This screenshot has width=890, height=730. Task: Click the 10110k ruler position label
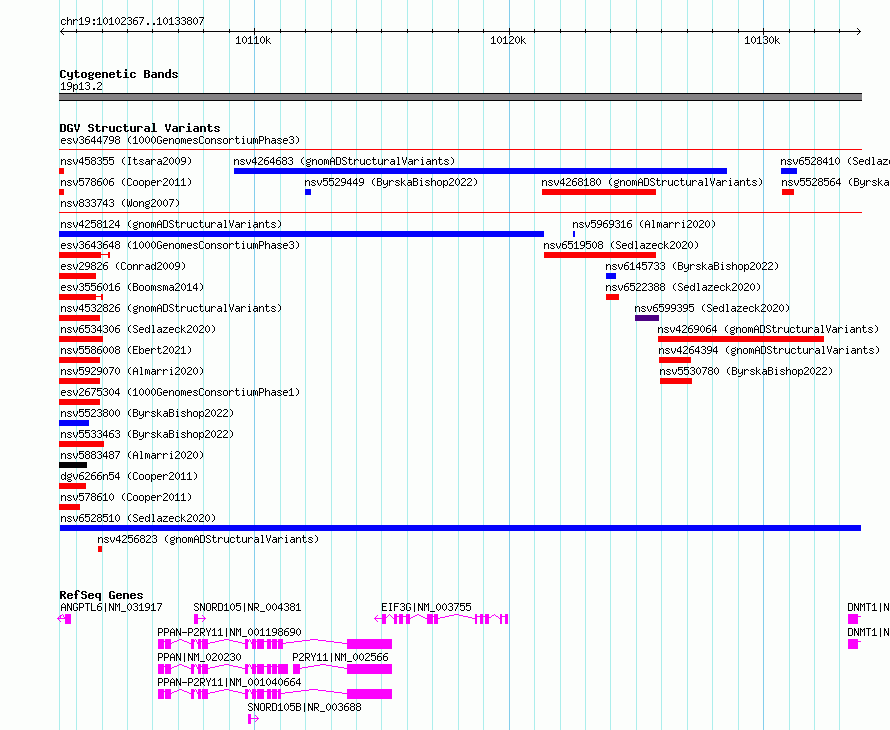coord(253,40)
